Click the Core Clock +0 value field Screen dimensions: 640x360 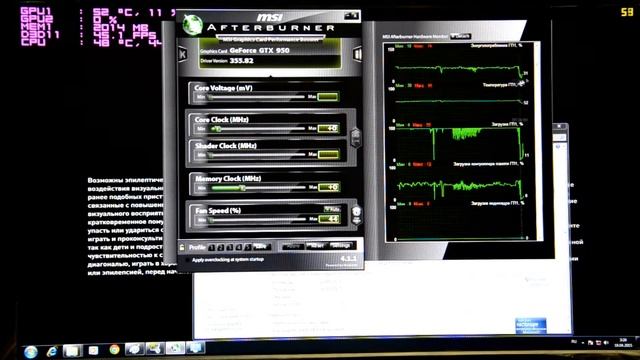coord(328,129)
